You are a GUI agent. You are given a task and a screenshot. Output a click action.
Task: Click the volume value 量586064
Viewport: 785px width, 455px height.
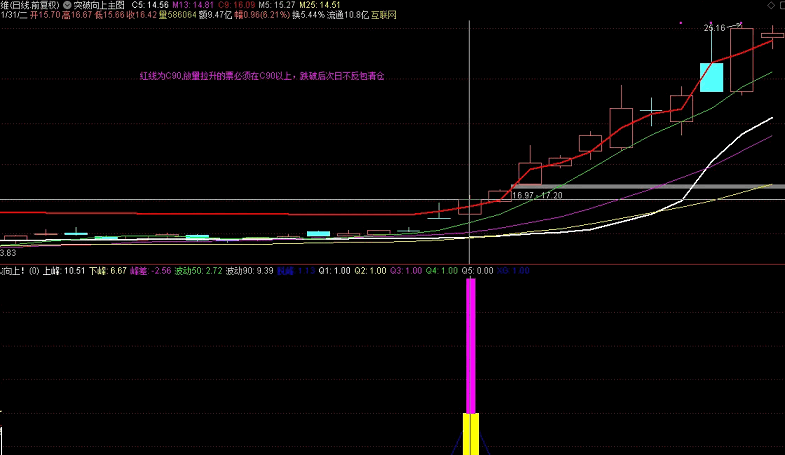pyautogui.click(x=178, y=15)
